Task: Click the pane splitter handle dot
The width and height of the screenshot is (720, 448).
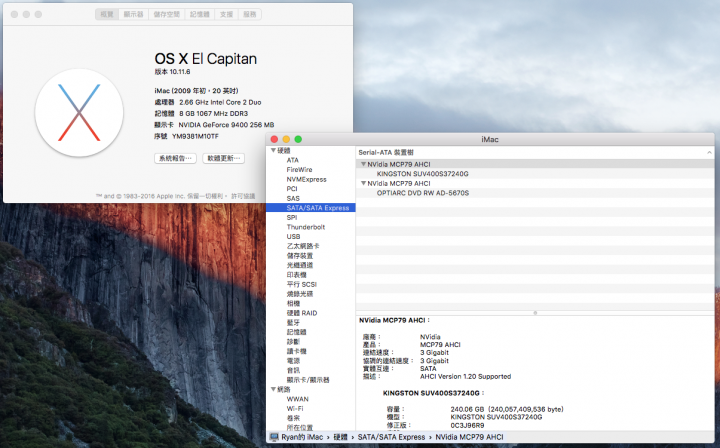Action: point(535,313)
